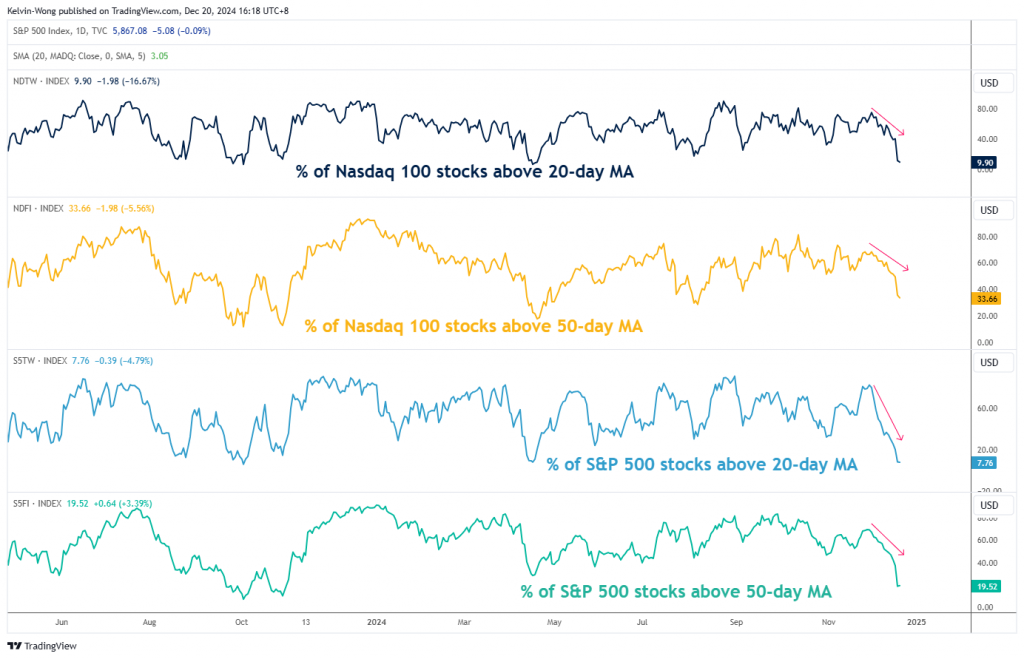Click the 2024 label on the time axis
Screen dimensions: 1024x659
[x=375, y=621]
